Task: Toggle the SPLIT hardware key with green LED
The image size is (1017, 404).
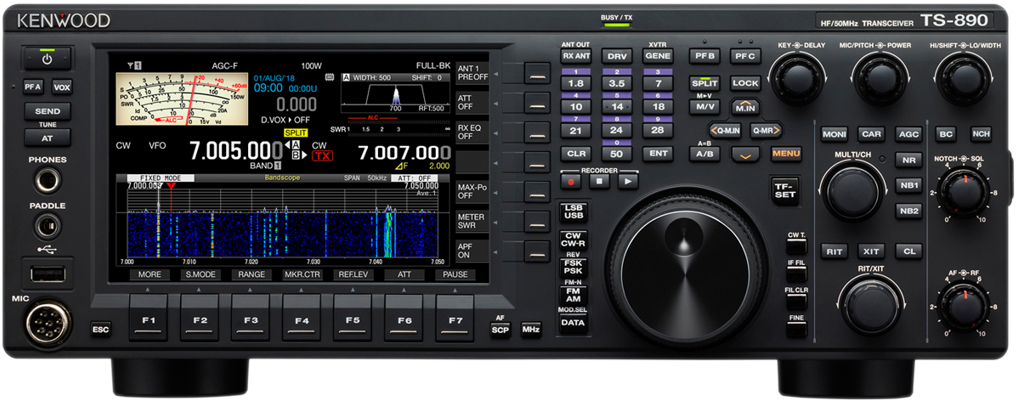Action: click(704, 84)
